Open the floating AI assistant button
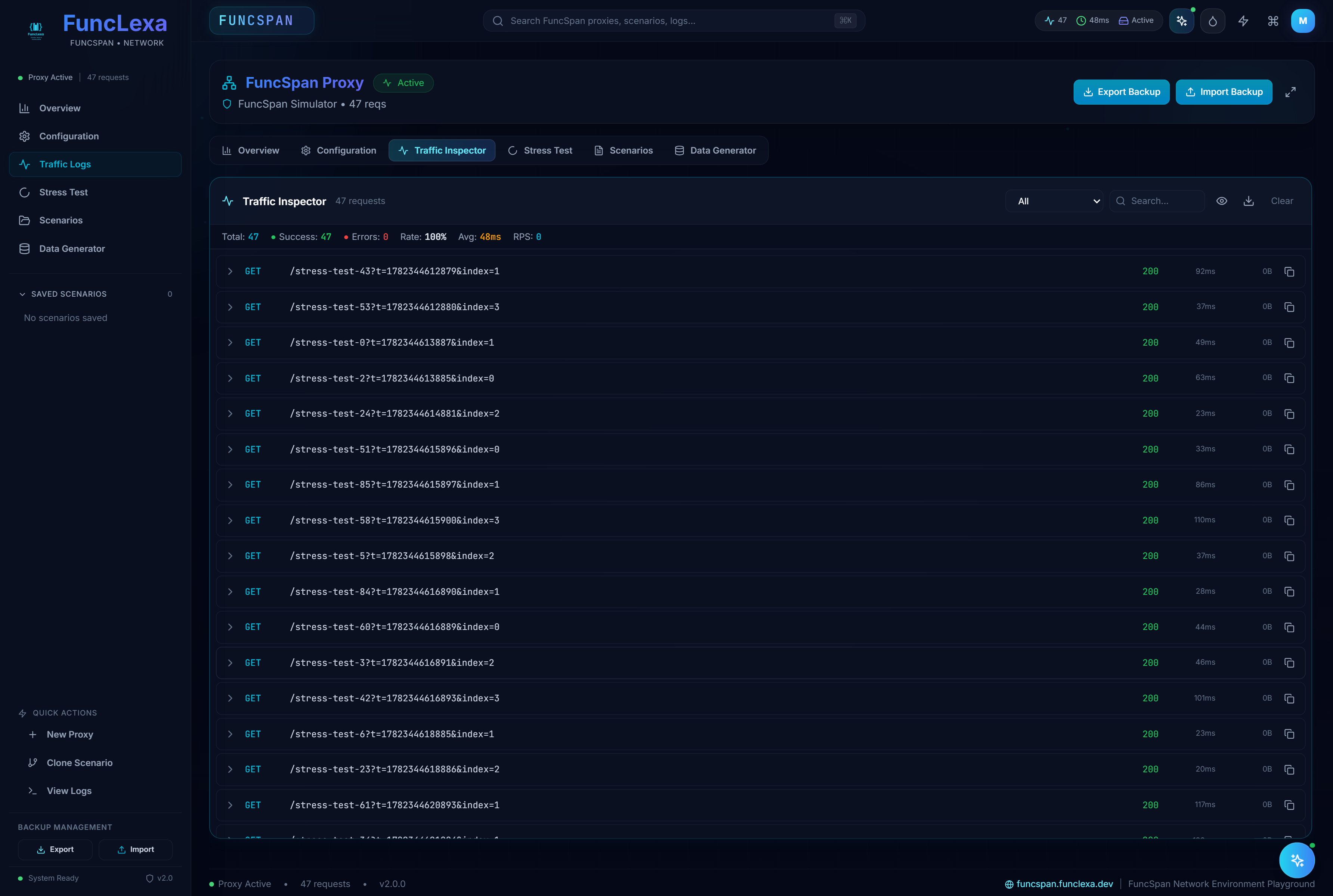Screen dimensions: 1333x896 (x=1296, y=860)
